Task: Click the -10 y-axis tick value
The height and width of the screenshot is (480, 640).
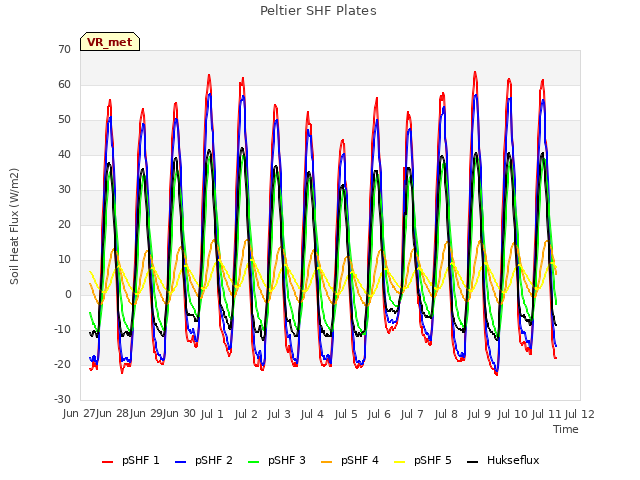Action: tap(63, 330)
